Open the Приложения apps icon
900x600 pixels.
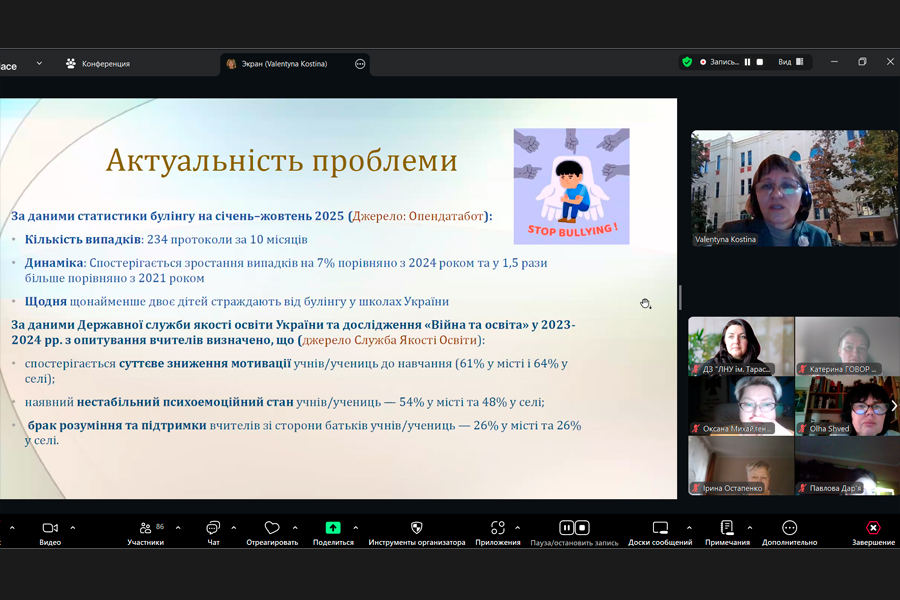click(x=498, y=528)
